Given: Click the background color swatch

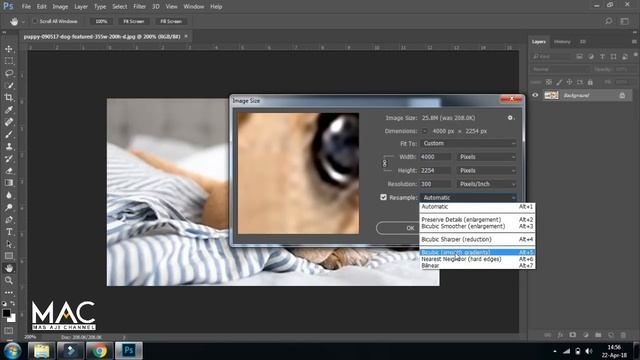Looking at the screenshot, I should 12,318.
